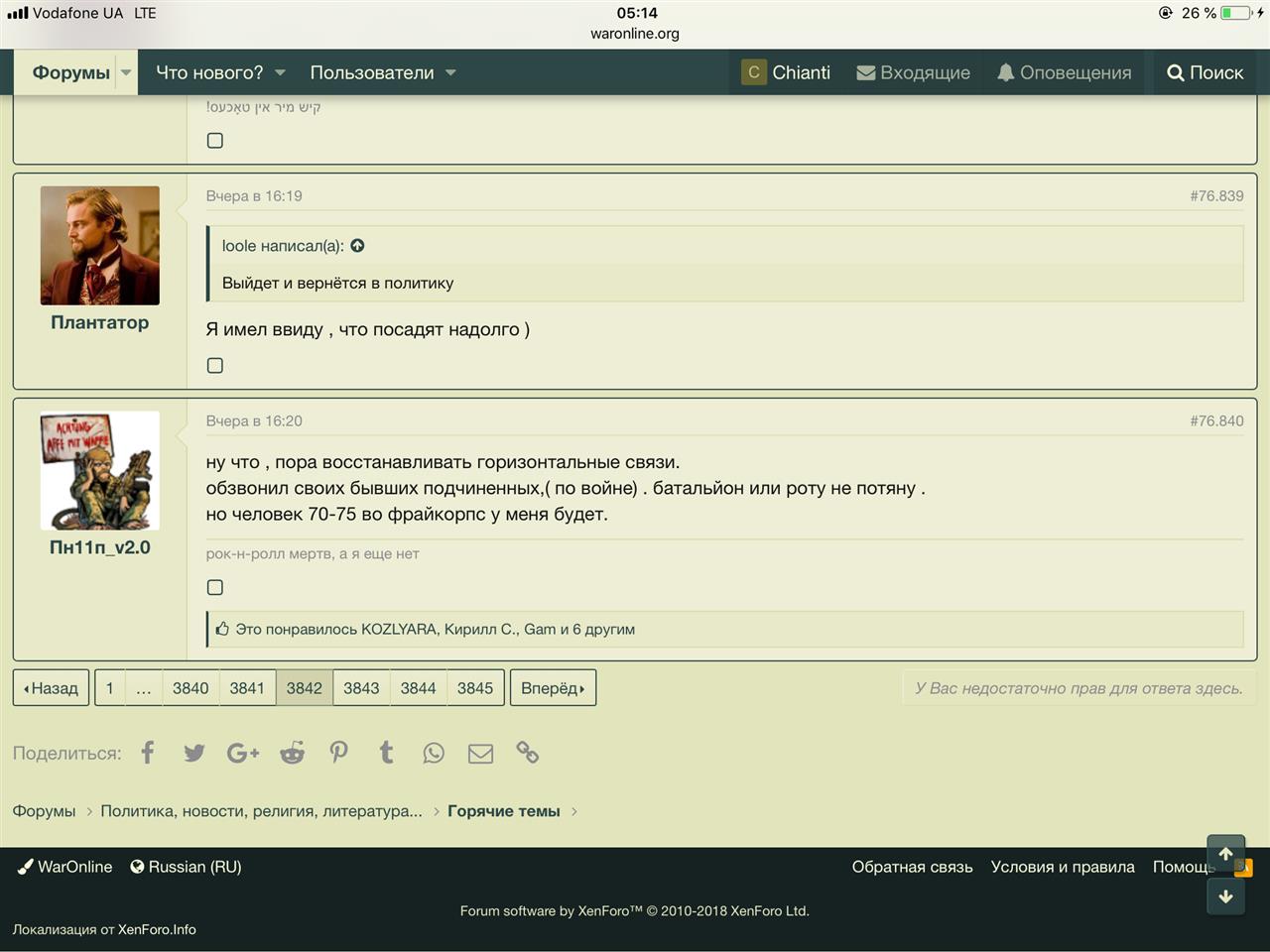Open timestamp Вчера в 16:19
1270x952 pixels.
254,196
